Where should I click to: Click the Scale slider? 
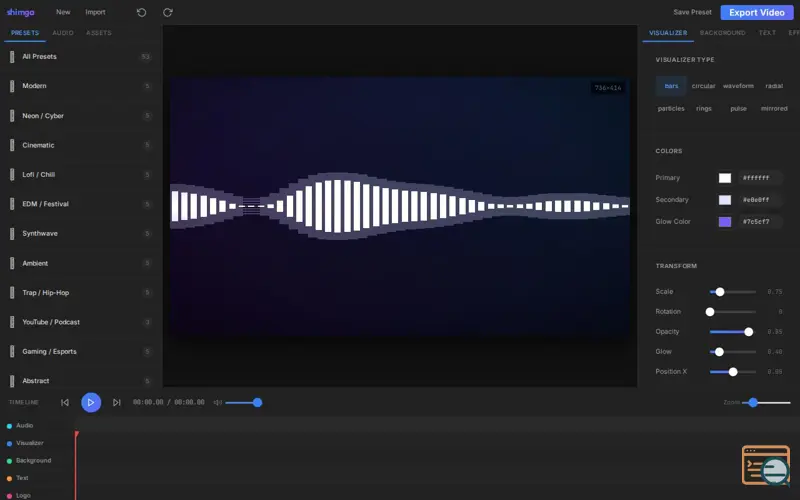point(733,292)
